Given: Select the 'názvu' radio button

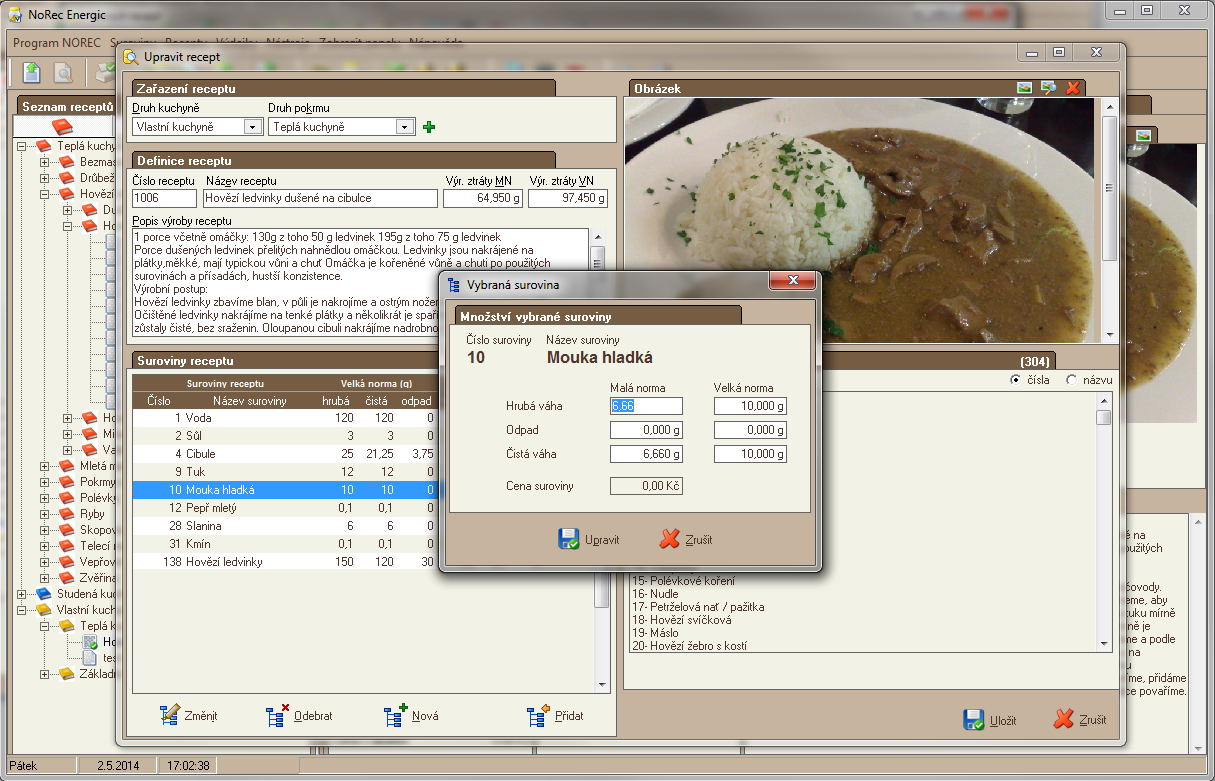Looking at the screenshot, I should (1072, 380).
